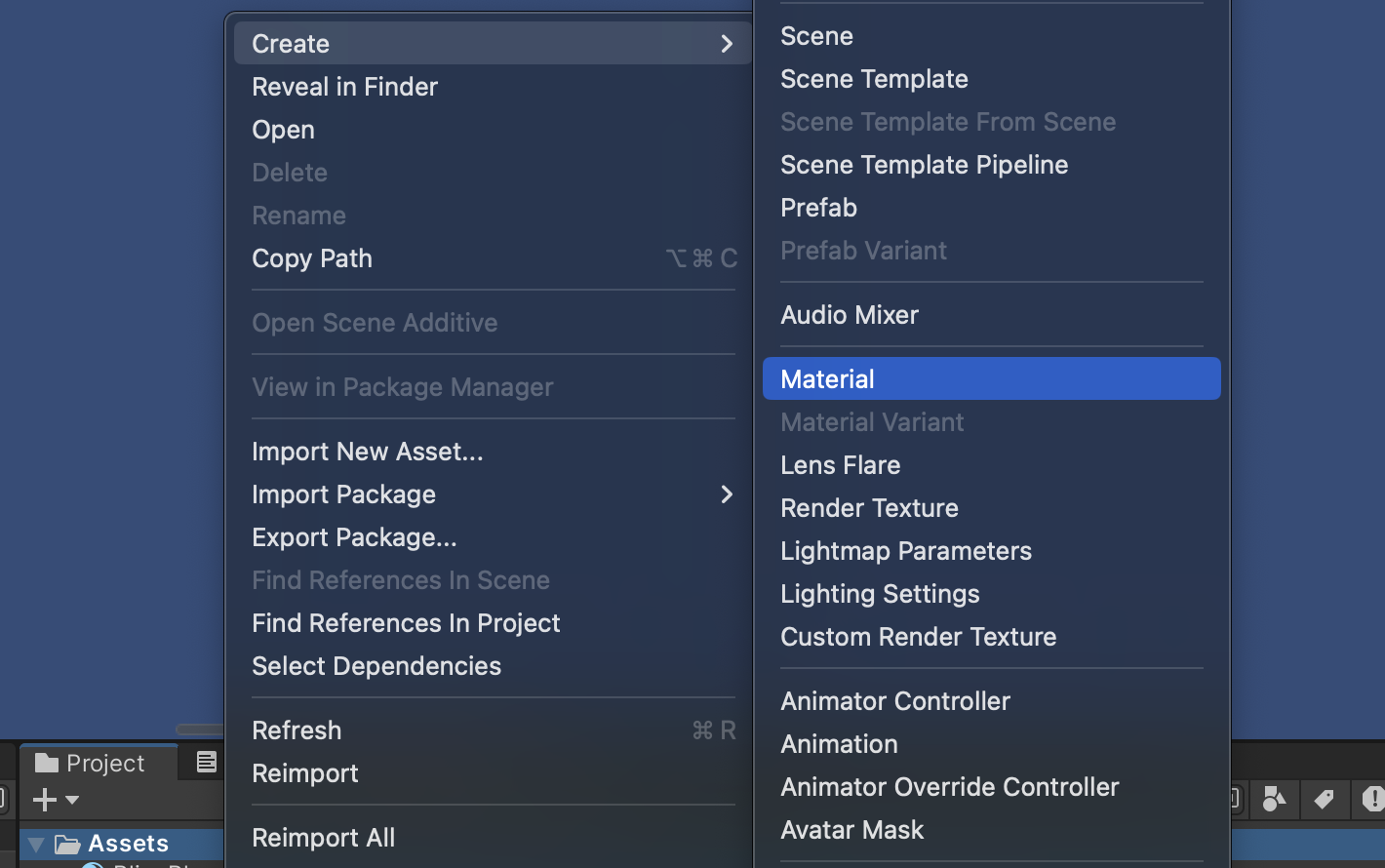The width and height of the screenshot is (1385, 868).
Task: Open the dropdown arrow next to plus
Action: pyautogui.click(x=72, y=801)
